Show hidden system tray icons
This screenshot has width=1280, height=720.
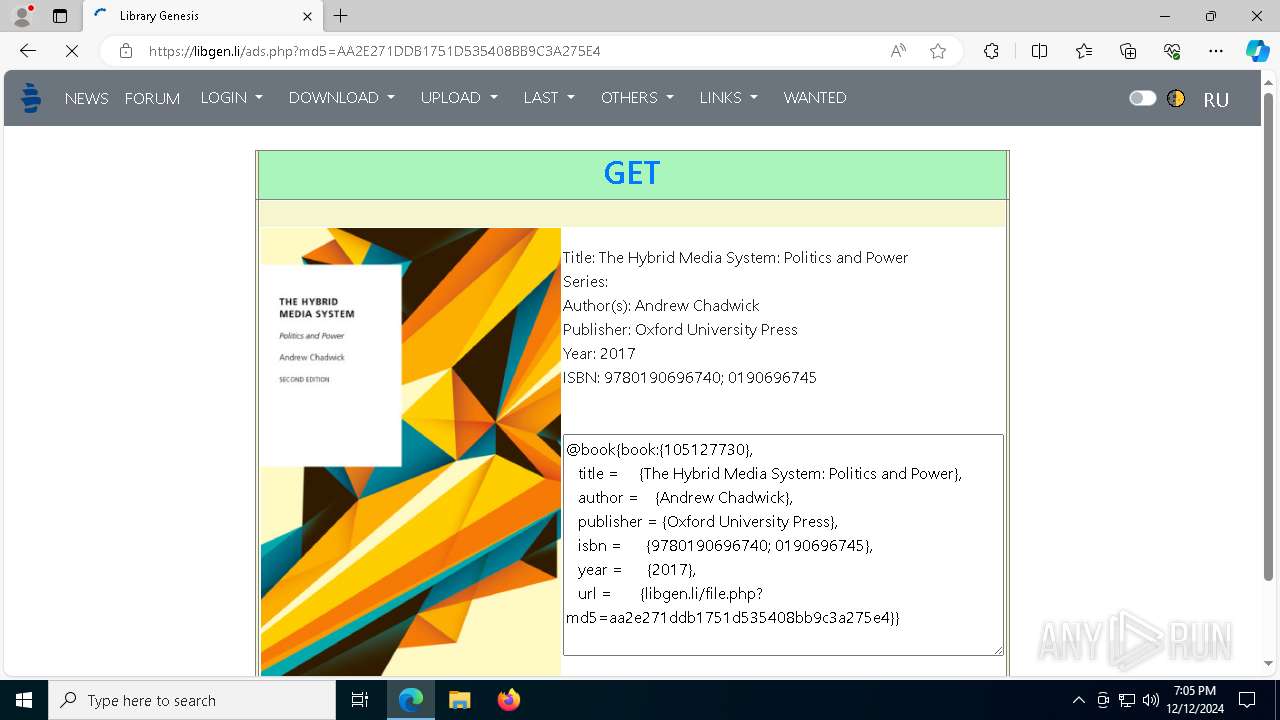click(x=1078, y=700)
